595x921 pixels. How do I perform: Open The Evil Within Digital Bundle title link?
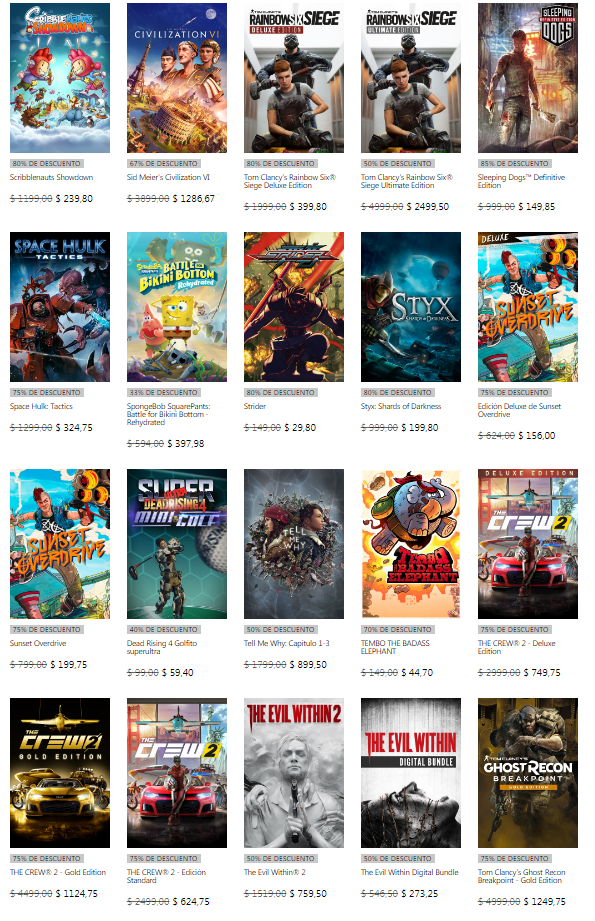(409, 872)
